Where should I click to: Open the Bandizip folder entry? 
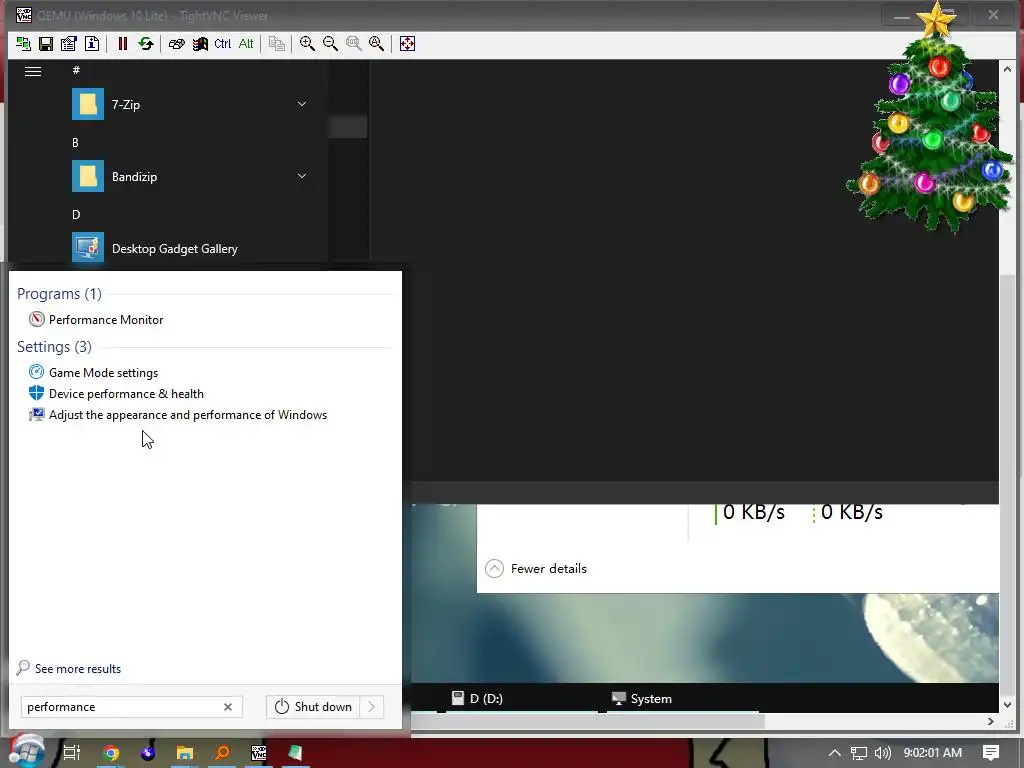click(189, 176)
